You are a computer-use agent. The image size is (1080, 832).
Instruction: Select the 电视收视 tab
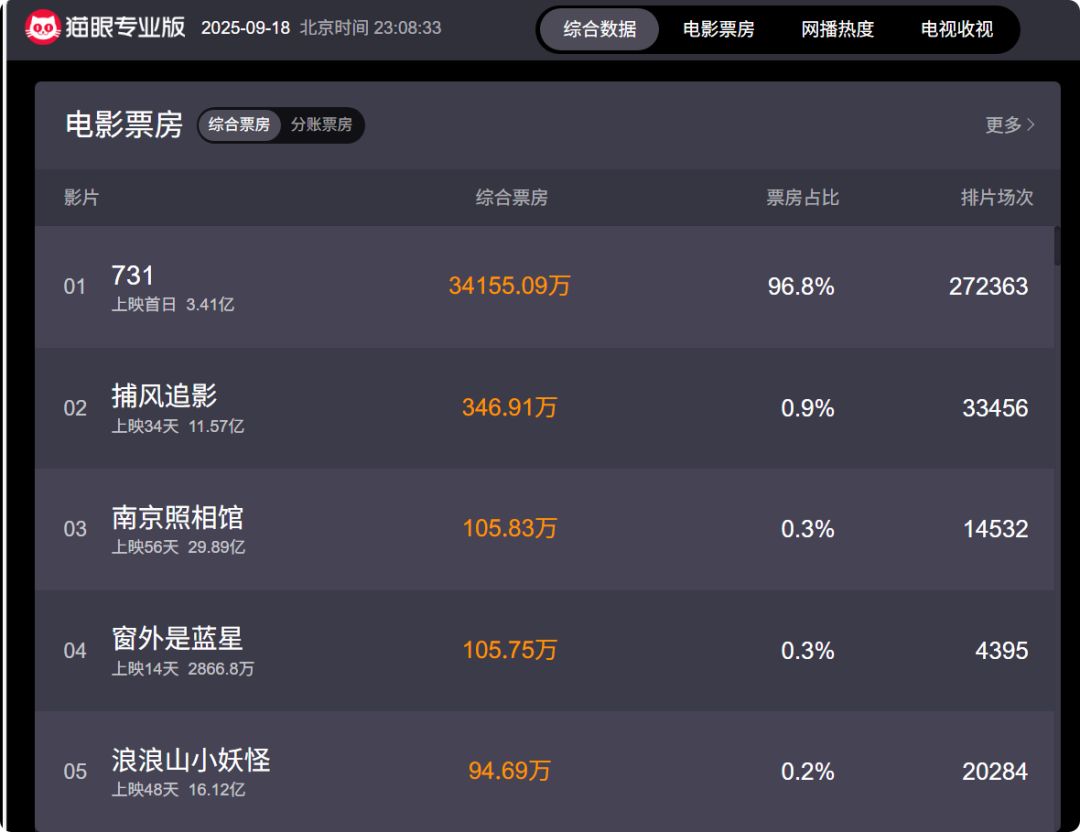(956, 30)
